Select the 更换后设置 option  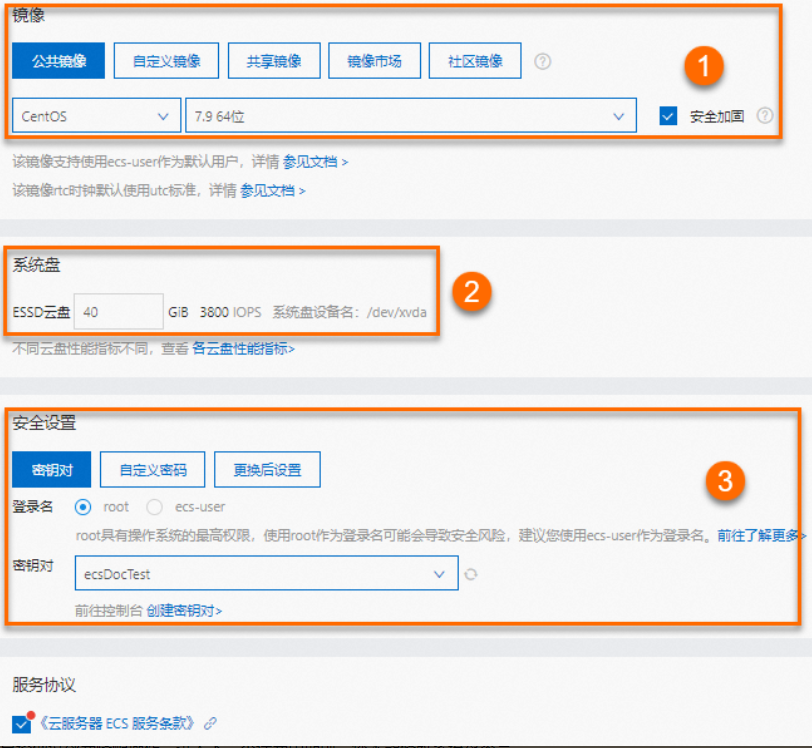(x=267, y=469)
